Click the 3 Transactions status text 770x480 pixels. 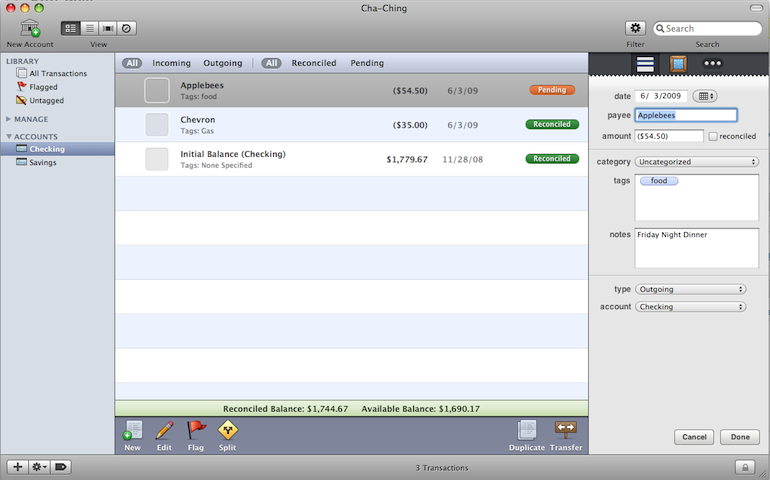pyautogui.click(x=441, y=468)
